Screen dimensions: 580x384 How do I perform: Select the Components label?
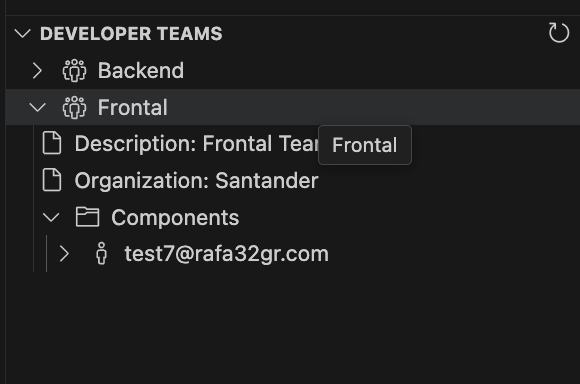[175, 218]
